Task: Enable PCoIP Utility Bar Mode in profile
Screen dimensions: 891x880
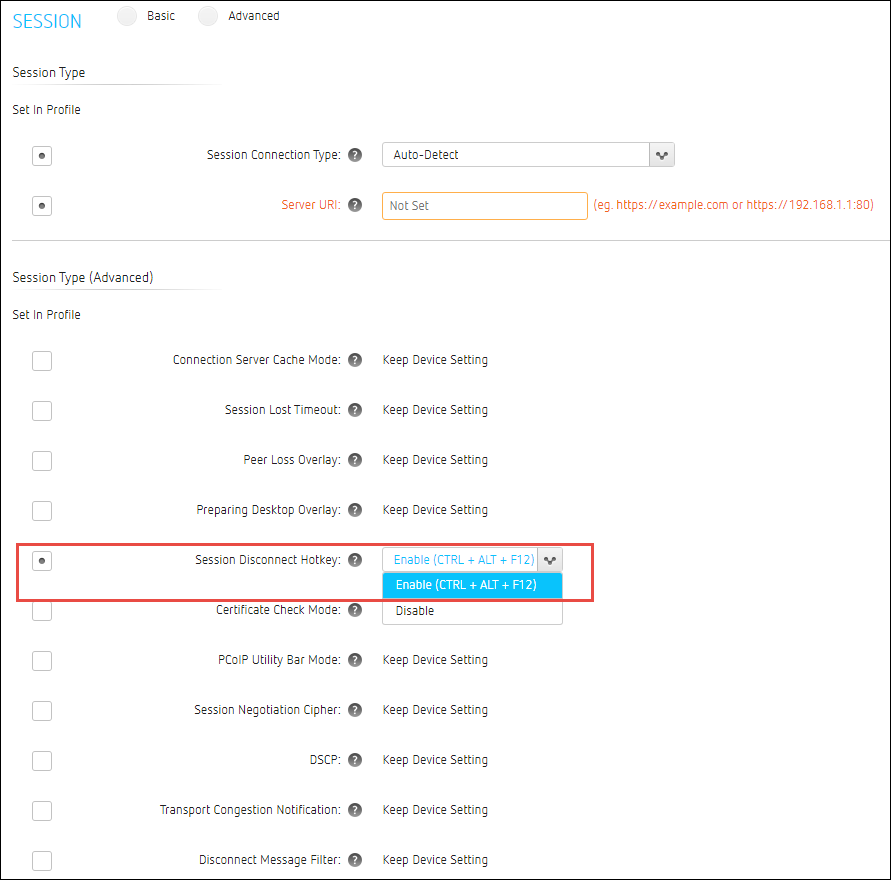Action: tap(42, 661)
